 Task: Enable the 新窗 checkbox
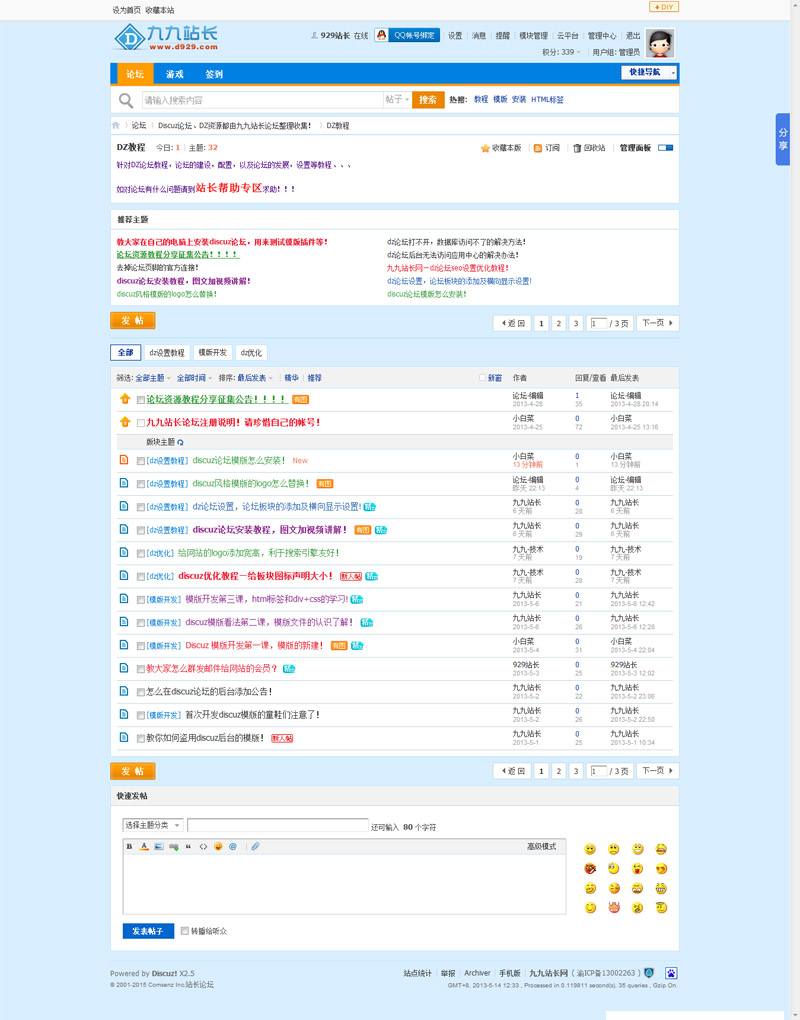[x=482, y=377]
